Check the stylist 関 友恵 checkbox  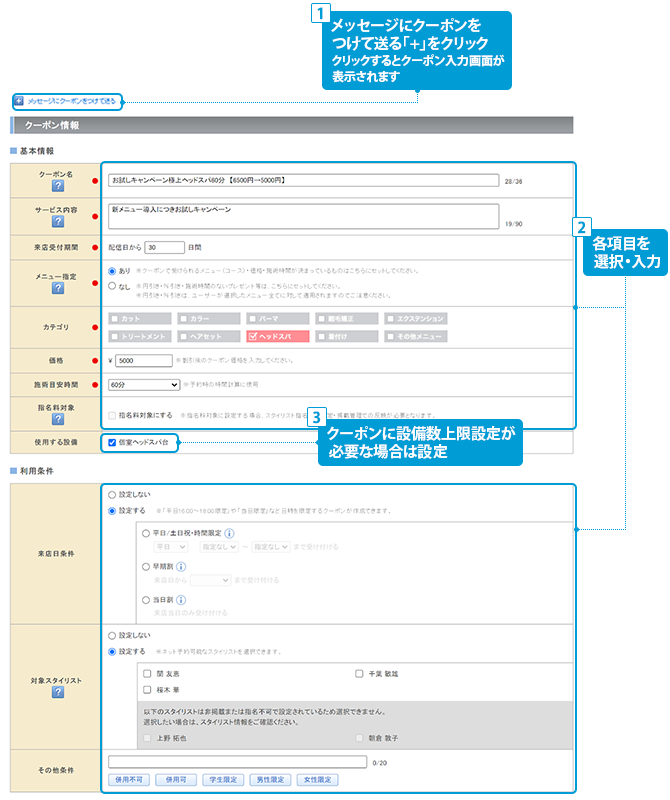click(148, 674)
